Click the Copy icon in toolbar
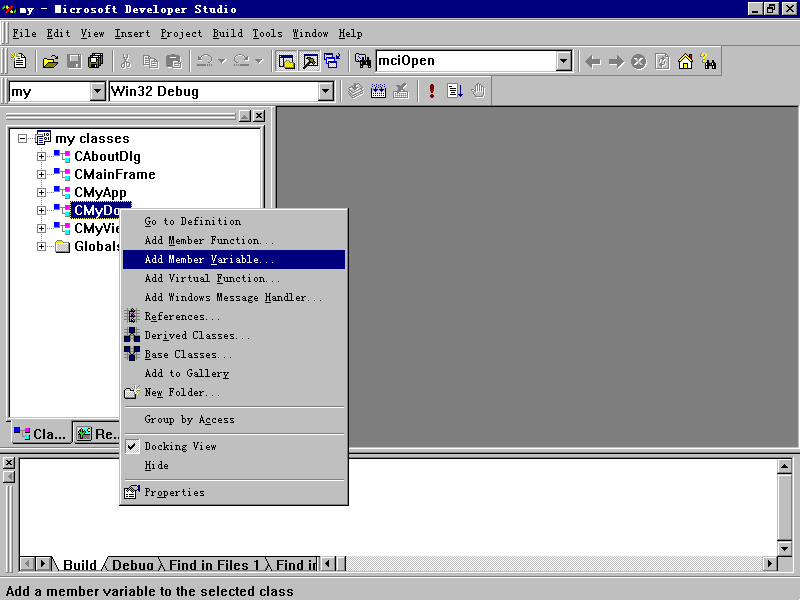The width and height of the screenshot is (800, 600). coord(150,61)
